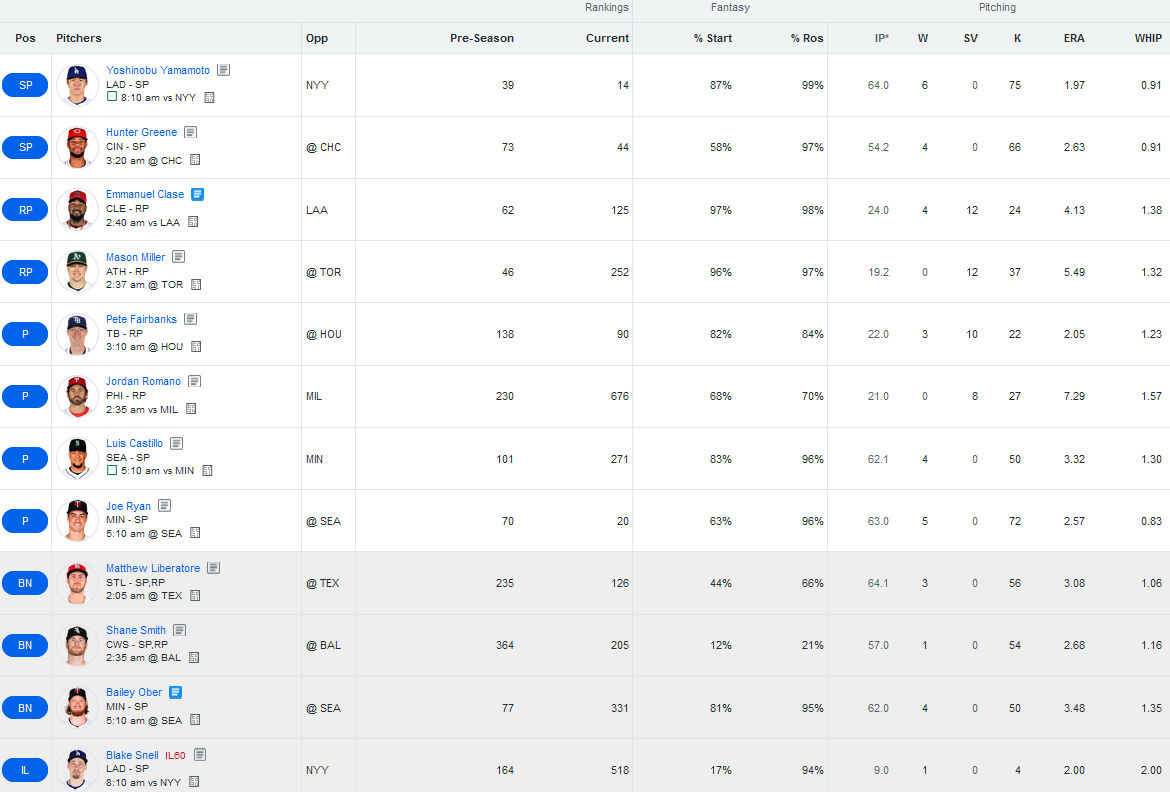Click the % Ros column header
1170x792 pixels.
point(807,38)
